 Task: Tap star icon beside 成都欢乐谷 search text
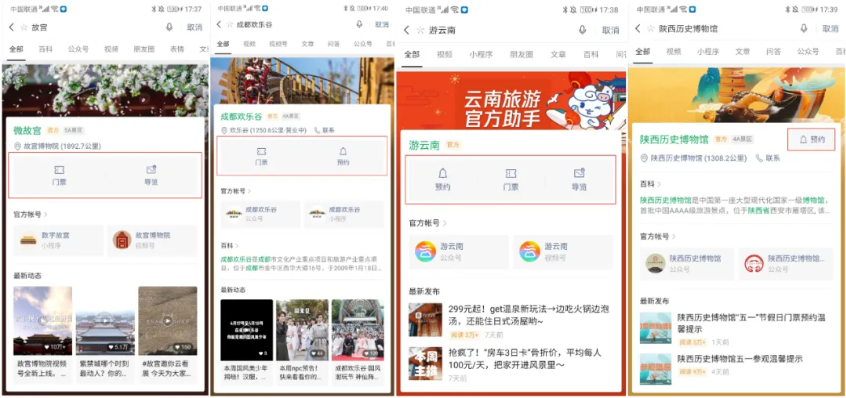pos(230,24)
